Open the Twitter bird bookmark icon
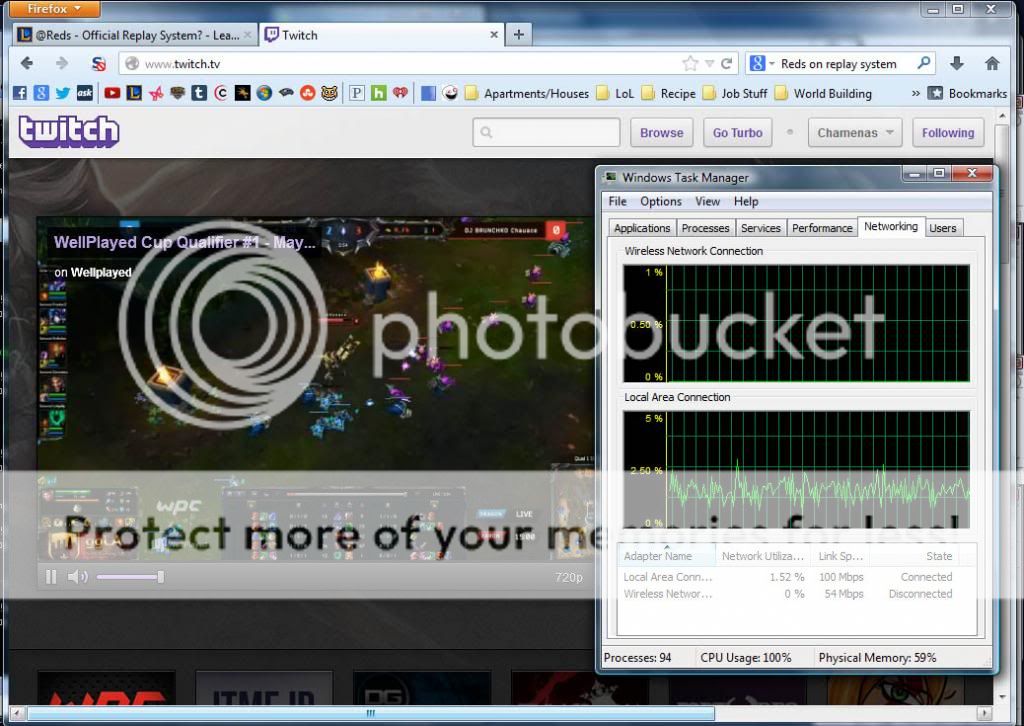The image size is (1024, 726). (x=63, y=93)
